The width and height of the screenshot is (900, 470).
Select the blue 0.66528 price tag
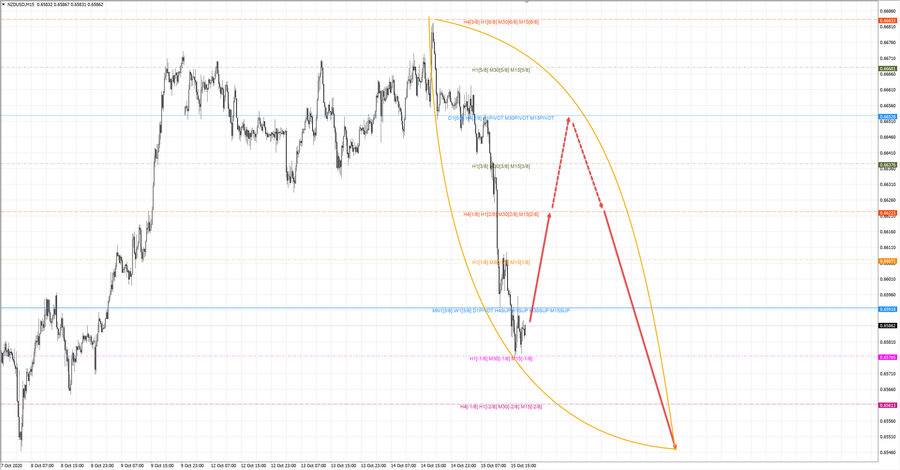887,117
